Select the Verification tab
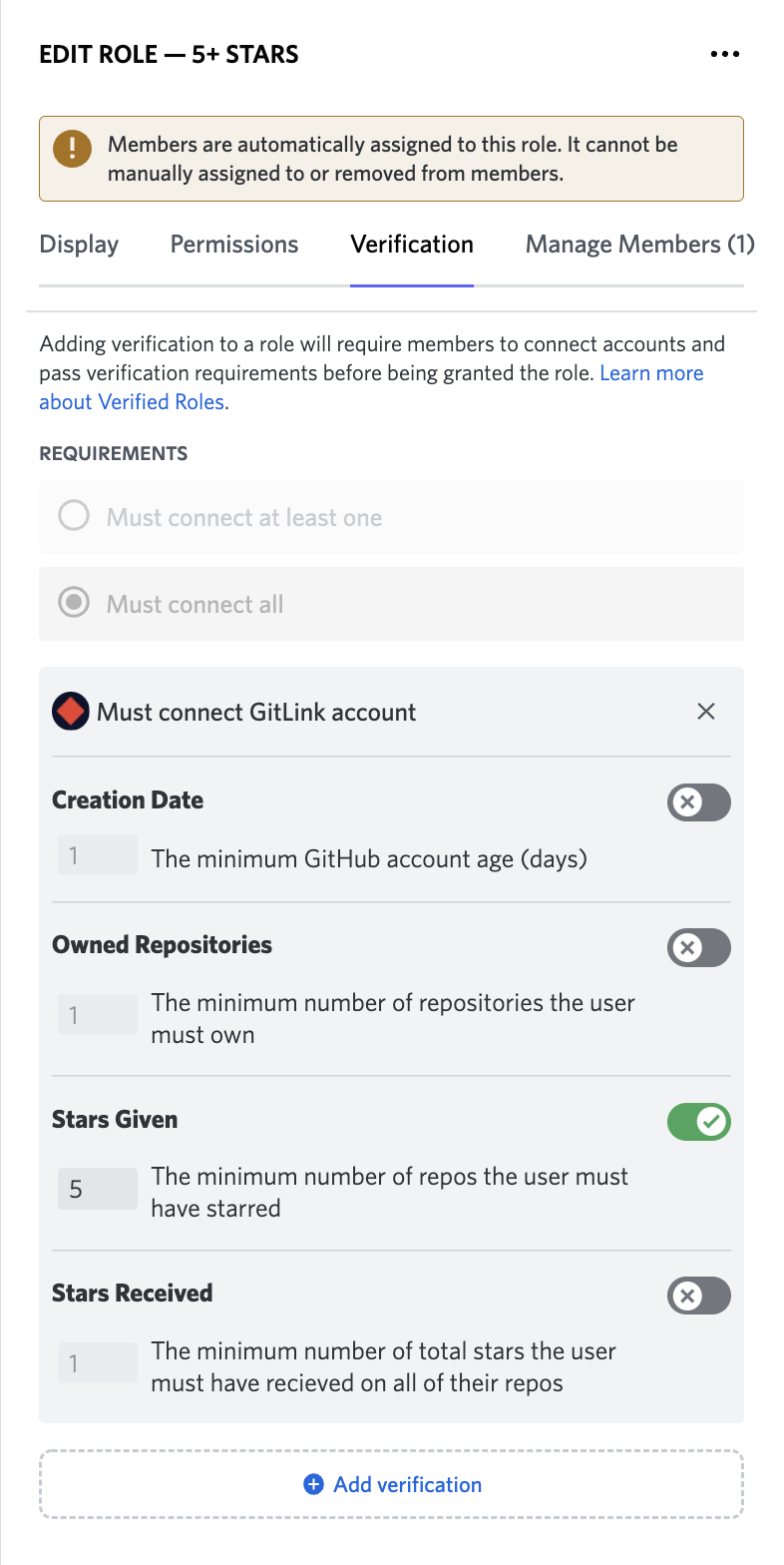 click(412, 245)
